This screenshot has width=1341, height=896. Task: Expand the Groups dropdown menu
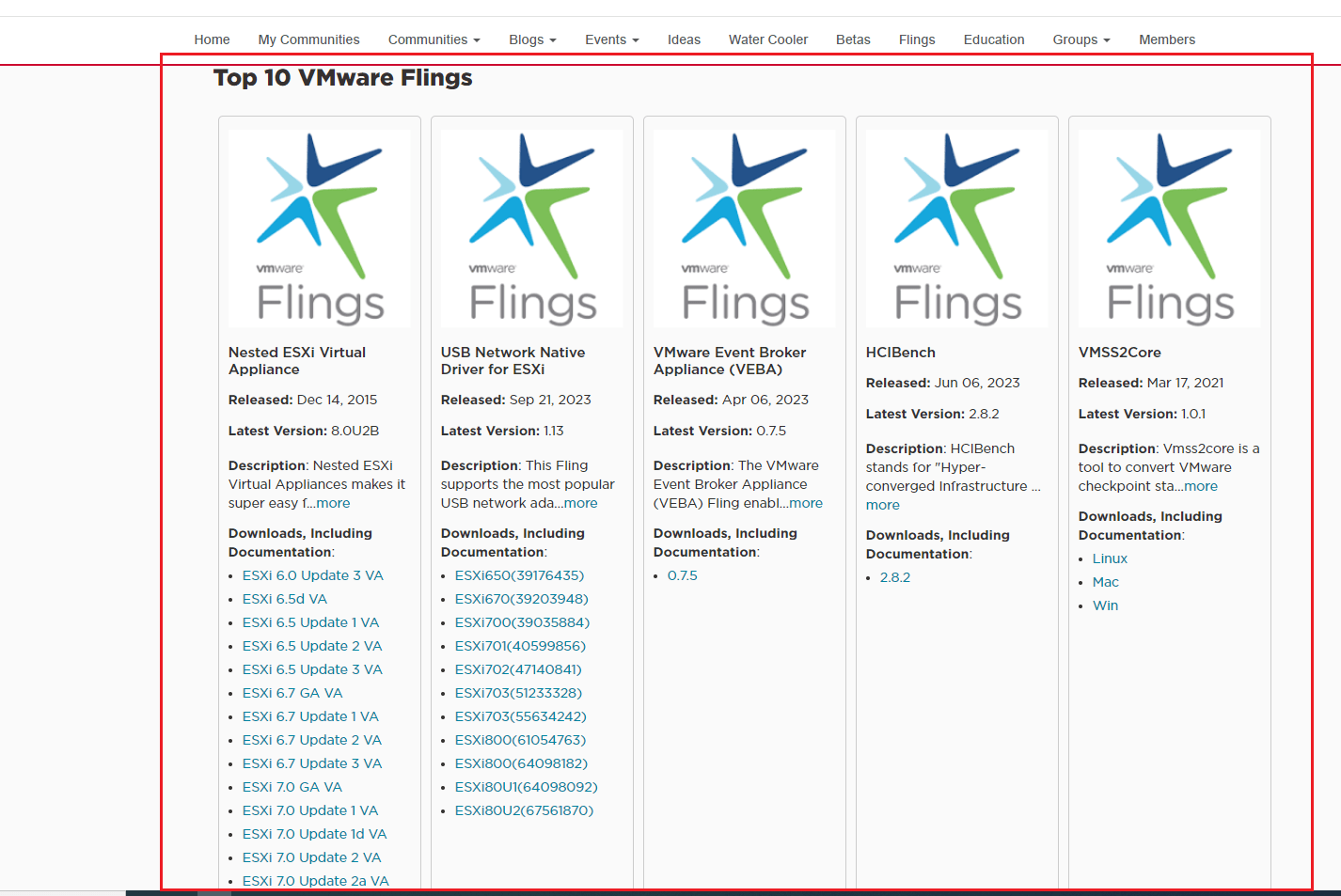[1081, 39]
